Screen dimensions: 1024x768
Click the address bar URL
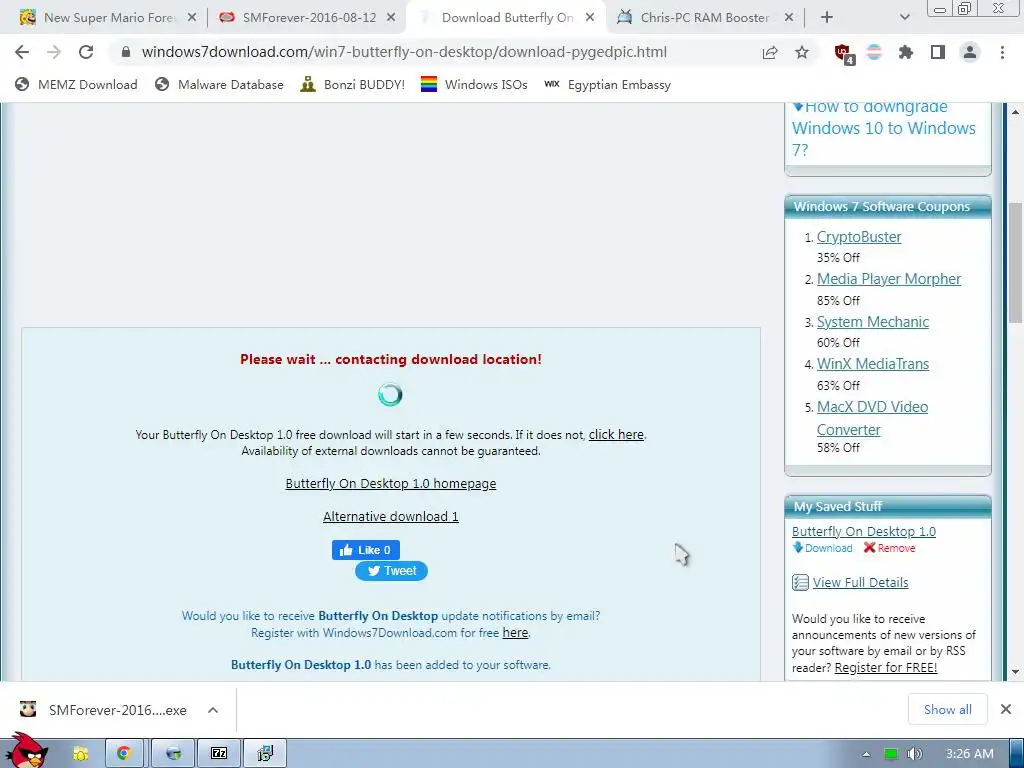[404, 52]
